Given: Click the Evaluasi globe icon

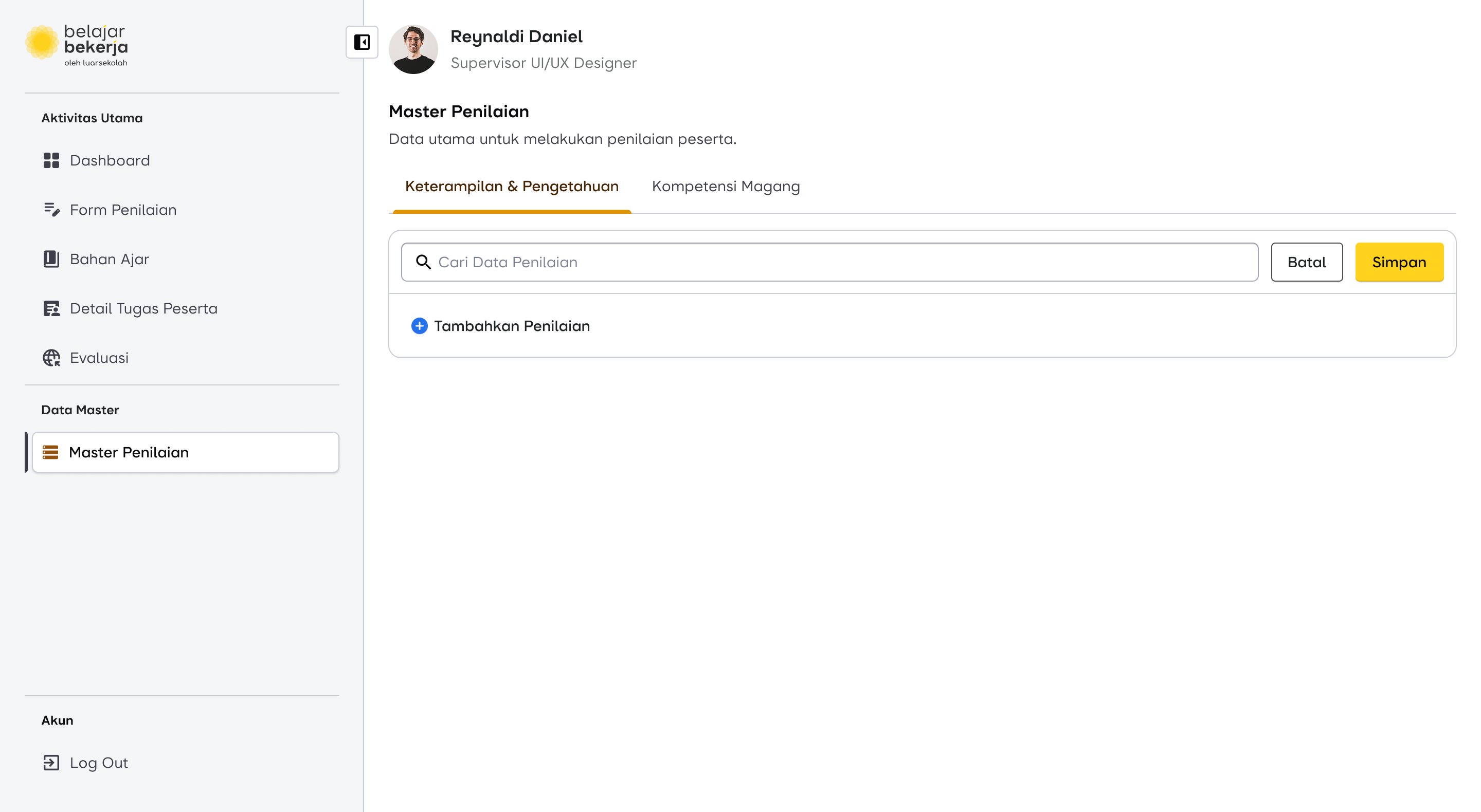Looking at the screenshot, I should 51,358.
